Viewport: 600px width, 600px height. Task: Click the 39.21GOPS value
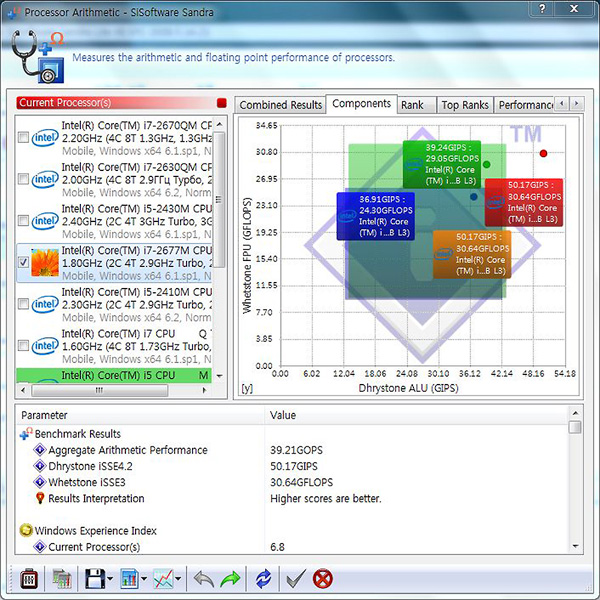(x=296, y=450)
